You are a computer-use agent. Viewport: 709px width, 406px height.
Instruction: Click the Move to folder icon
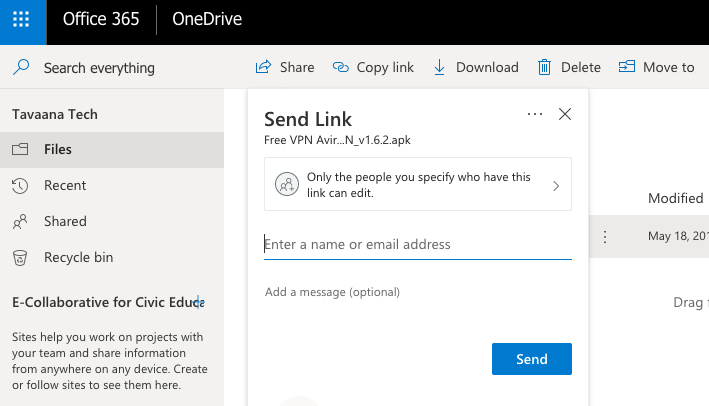click(x=627, y=67)
